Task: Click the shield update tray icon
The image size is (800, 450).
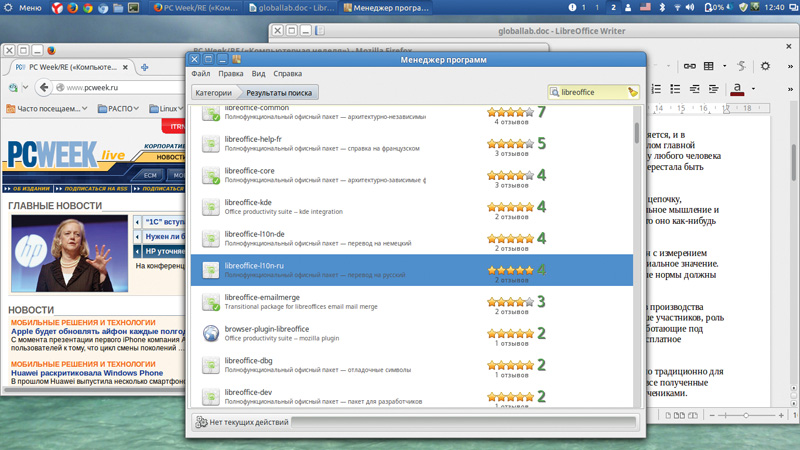Action: (x=743, y=8)
